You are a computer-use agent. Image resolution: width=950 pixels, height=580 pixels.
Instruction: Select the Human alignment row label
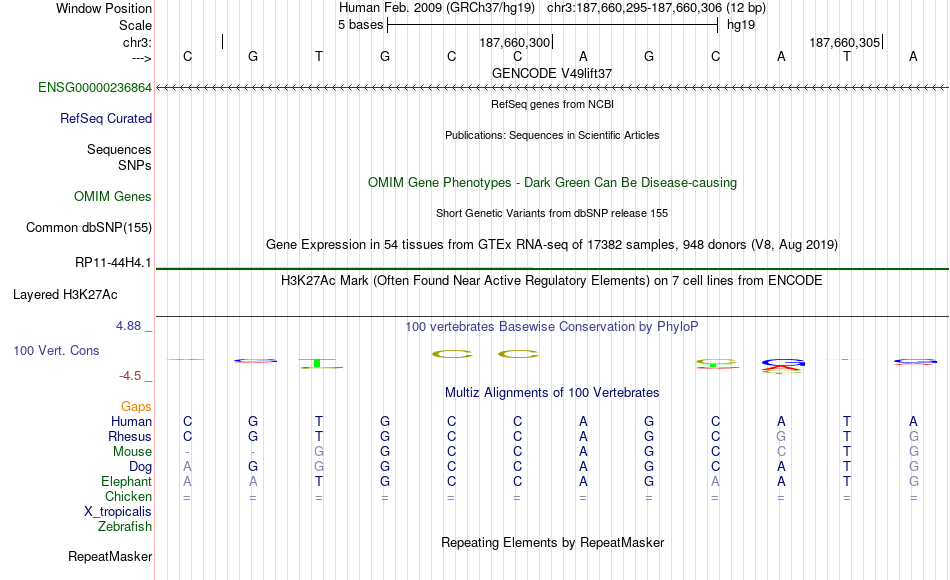131,421
